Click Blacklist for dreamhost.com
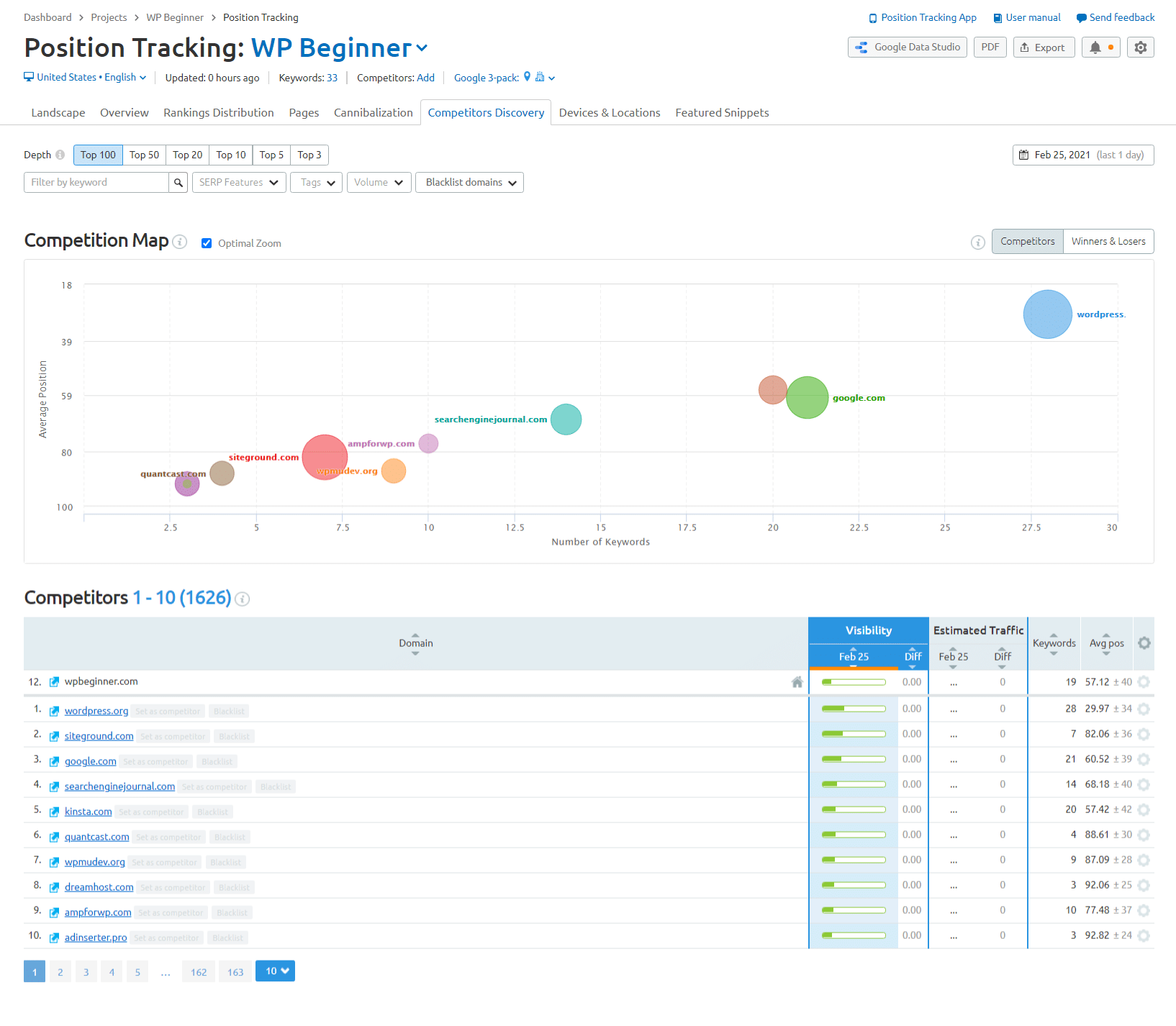Screen dimensions: 1176x1026 (234, 888)
